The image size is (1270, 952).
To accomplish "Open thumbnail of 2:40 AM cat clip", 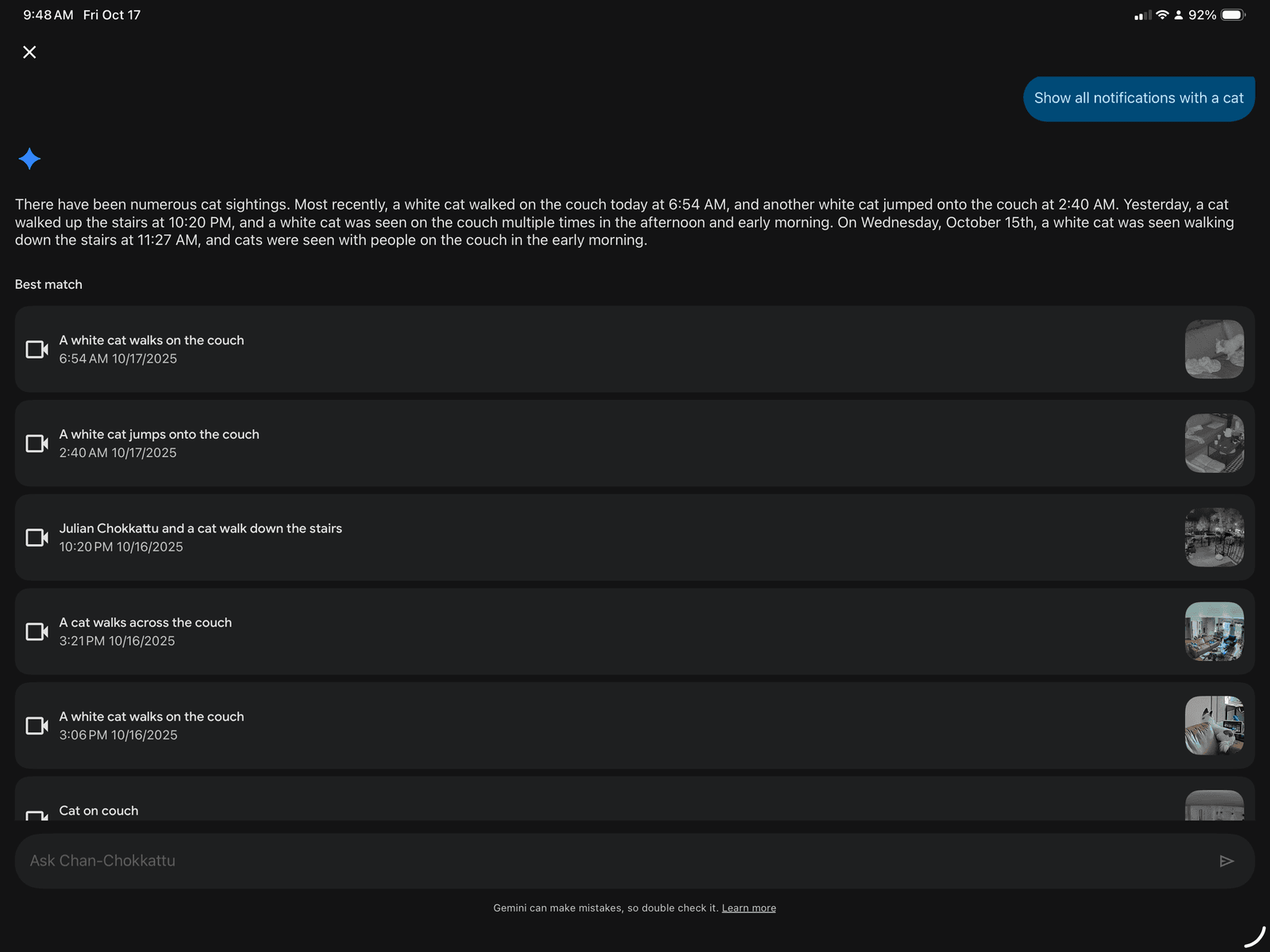I will (x=1214, y=443).
